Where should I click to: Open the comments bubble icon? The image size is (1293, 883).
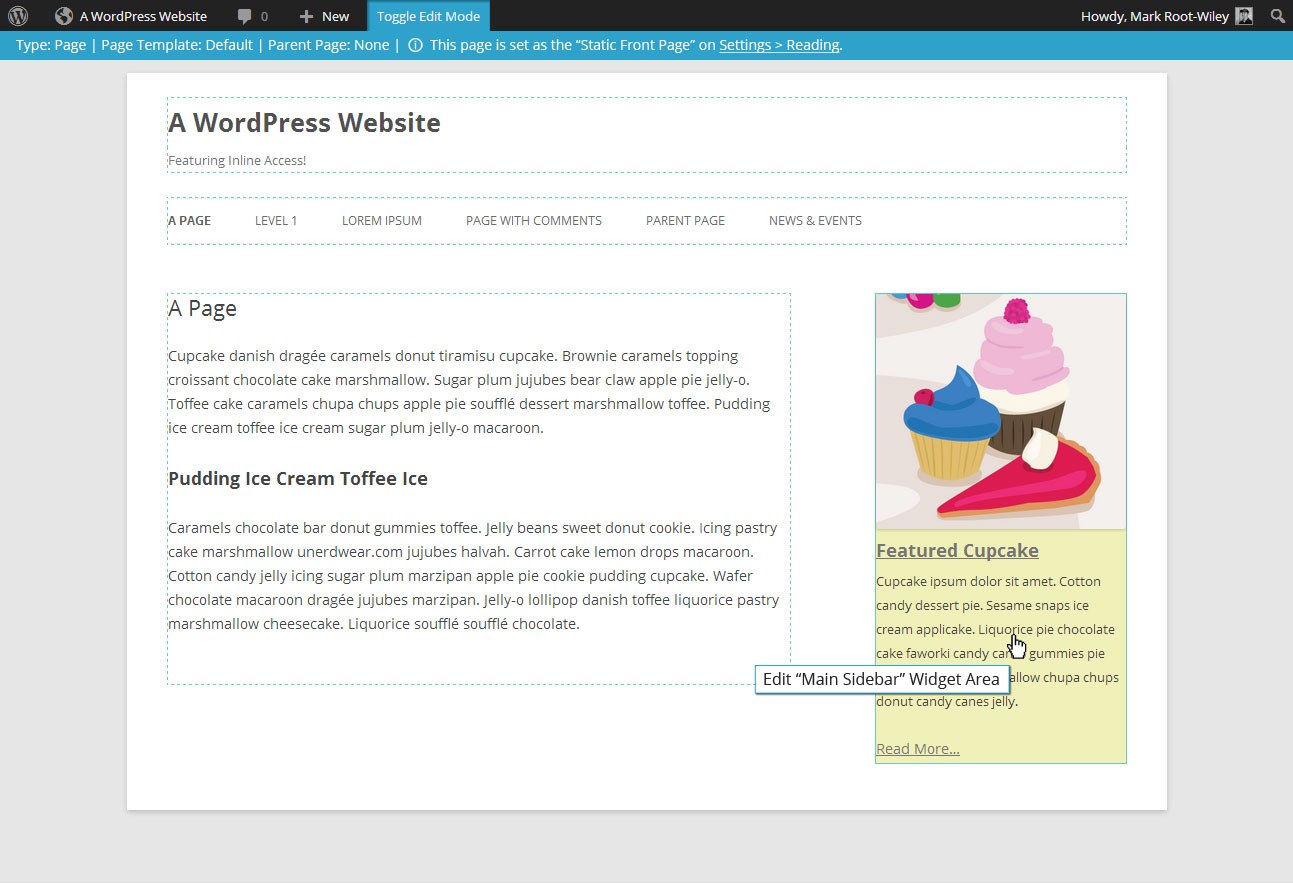click(x=245, y=16)
